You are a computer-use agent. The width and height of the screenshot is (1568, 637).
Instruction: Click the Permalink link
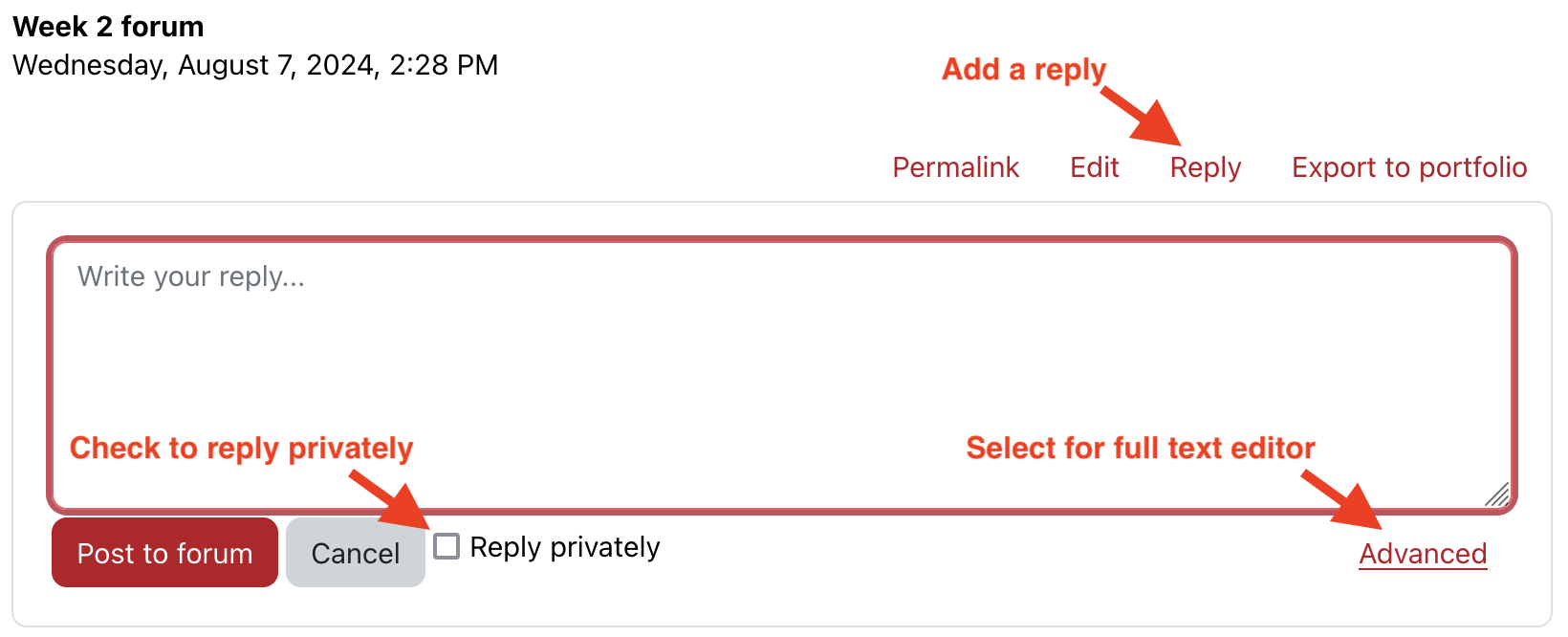pos(955,167)
